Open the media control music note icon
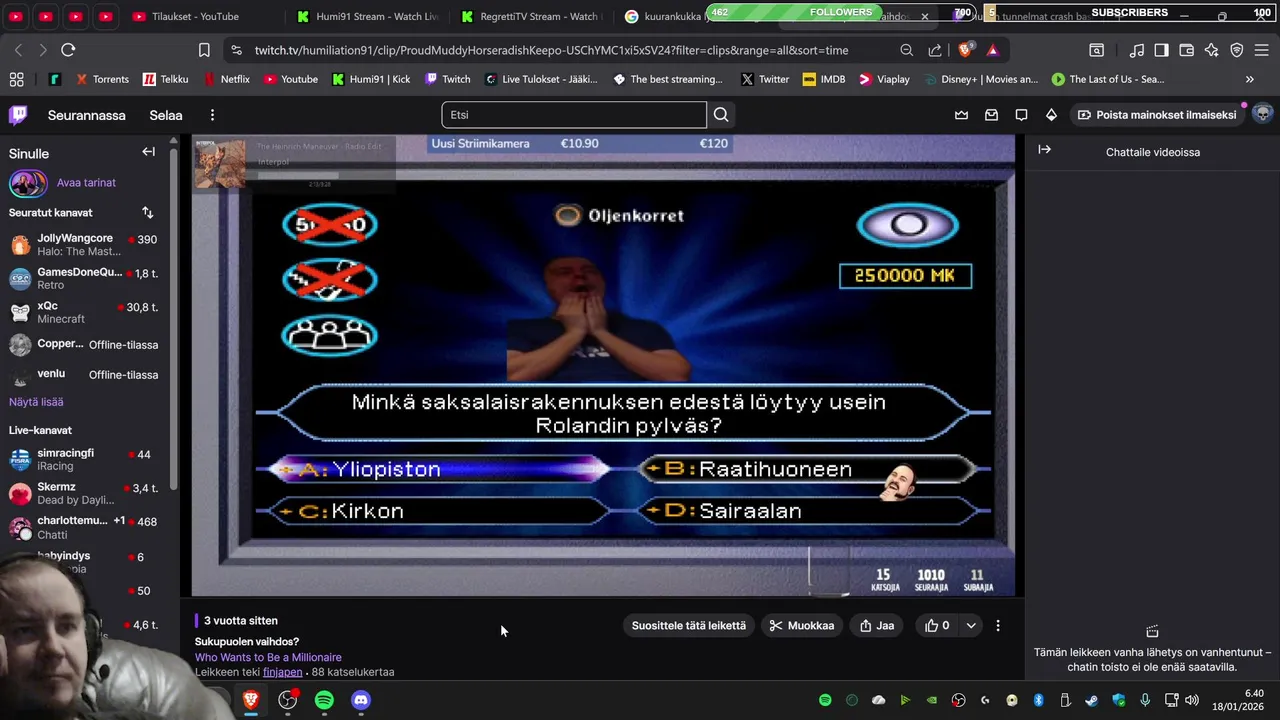The height and width of the screenshot is (720, 1280). click(x=1137, y=50)
